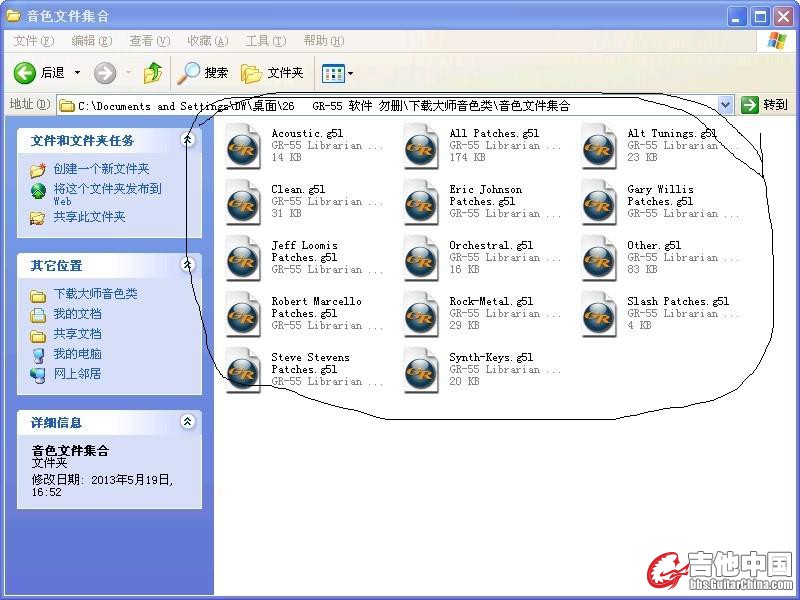Screen dimensions: 800x600
Task: Click the Orchestral.g5l file icon
Action: [x=421, y=258]
